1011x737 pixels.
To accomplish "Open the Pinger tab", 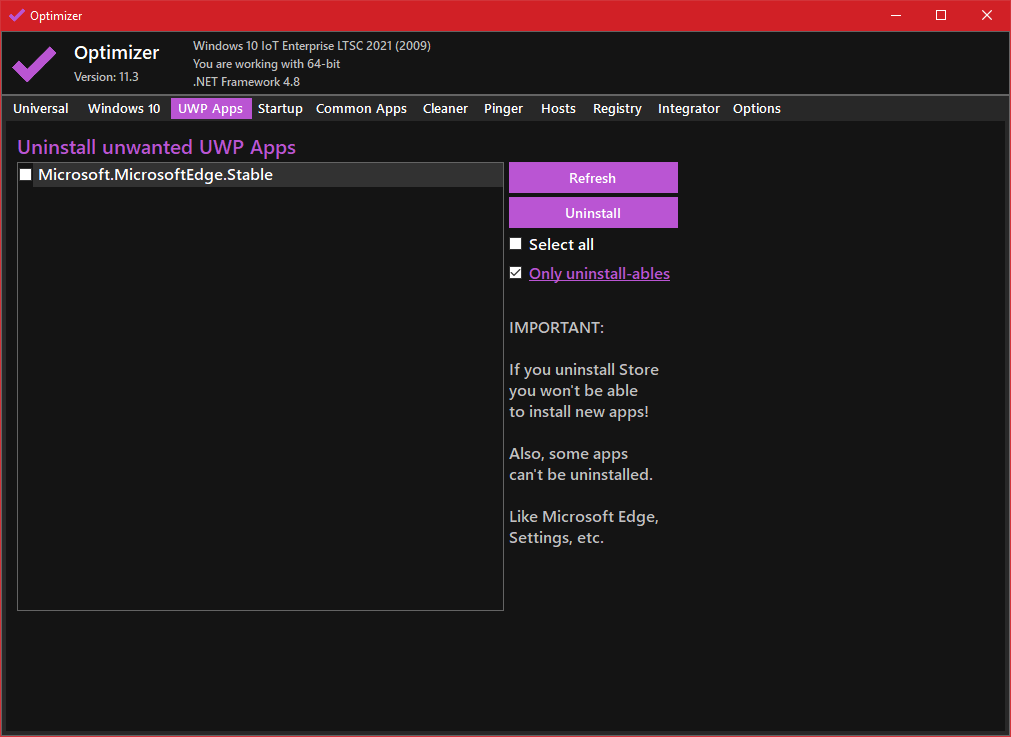I will (x=503, y=109).
